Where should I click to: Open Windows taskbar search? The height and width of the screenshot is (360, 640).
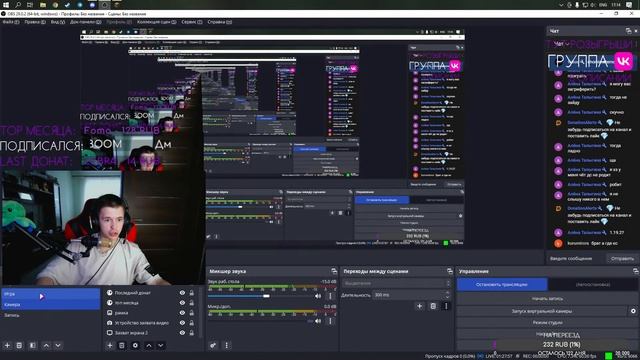(18, 5)
